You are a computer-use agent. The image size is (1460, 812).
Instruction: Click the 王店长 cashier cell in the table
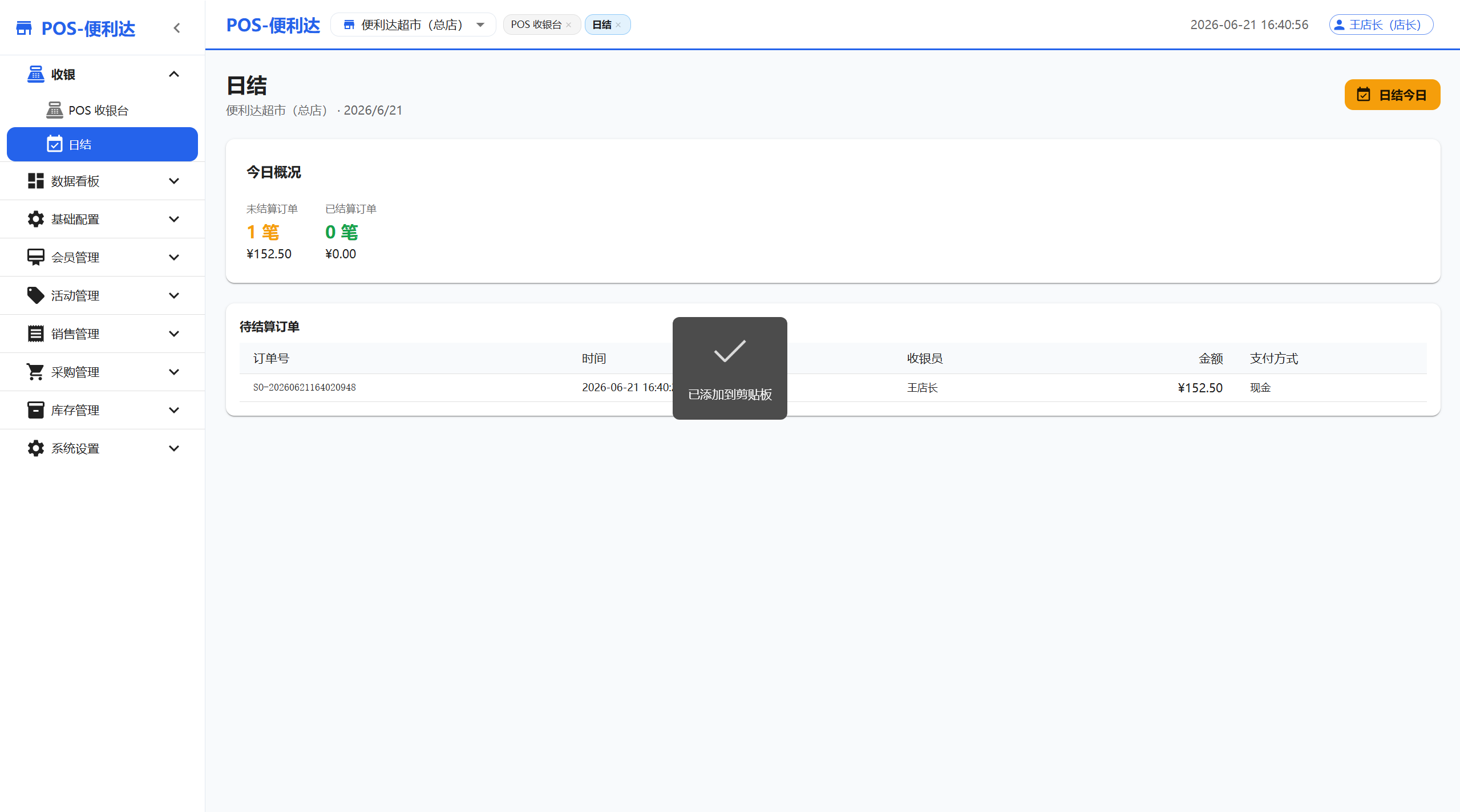pyautogui.click(x=923, y=388)
